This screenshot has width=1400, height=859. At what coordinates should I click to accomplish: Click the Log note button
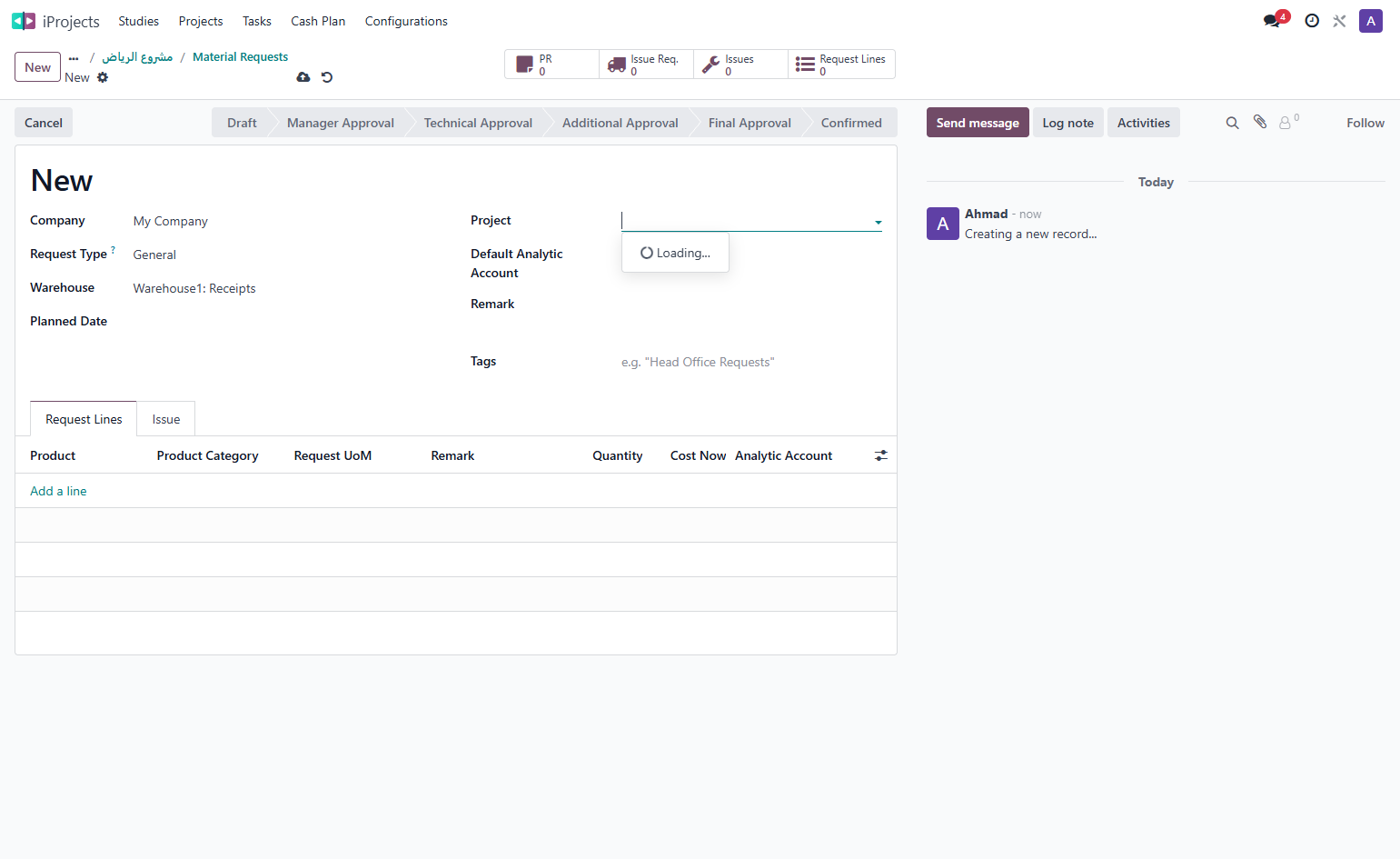click(1068, 123)
